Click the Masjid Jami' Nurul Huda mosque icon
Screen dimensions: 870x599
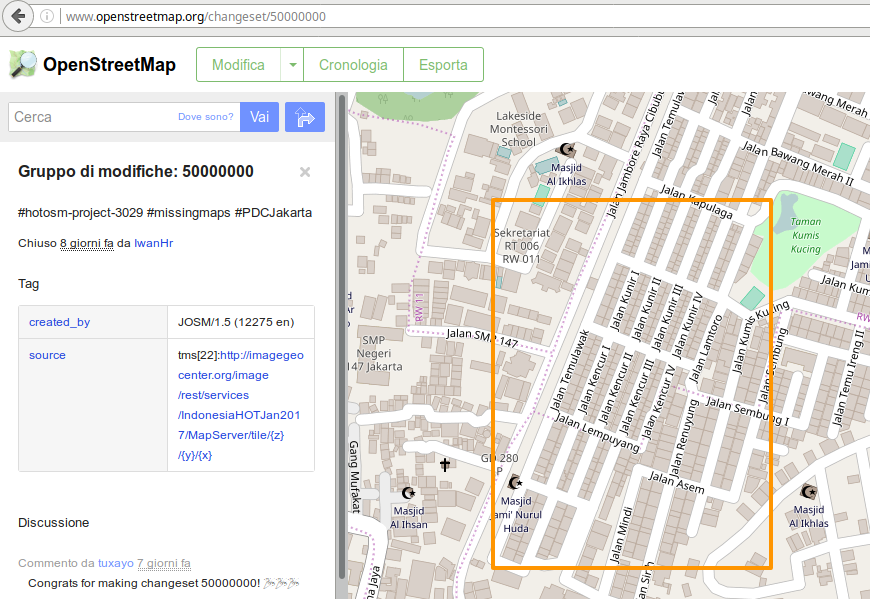[x=516, y=483]
